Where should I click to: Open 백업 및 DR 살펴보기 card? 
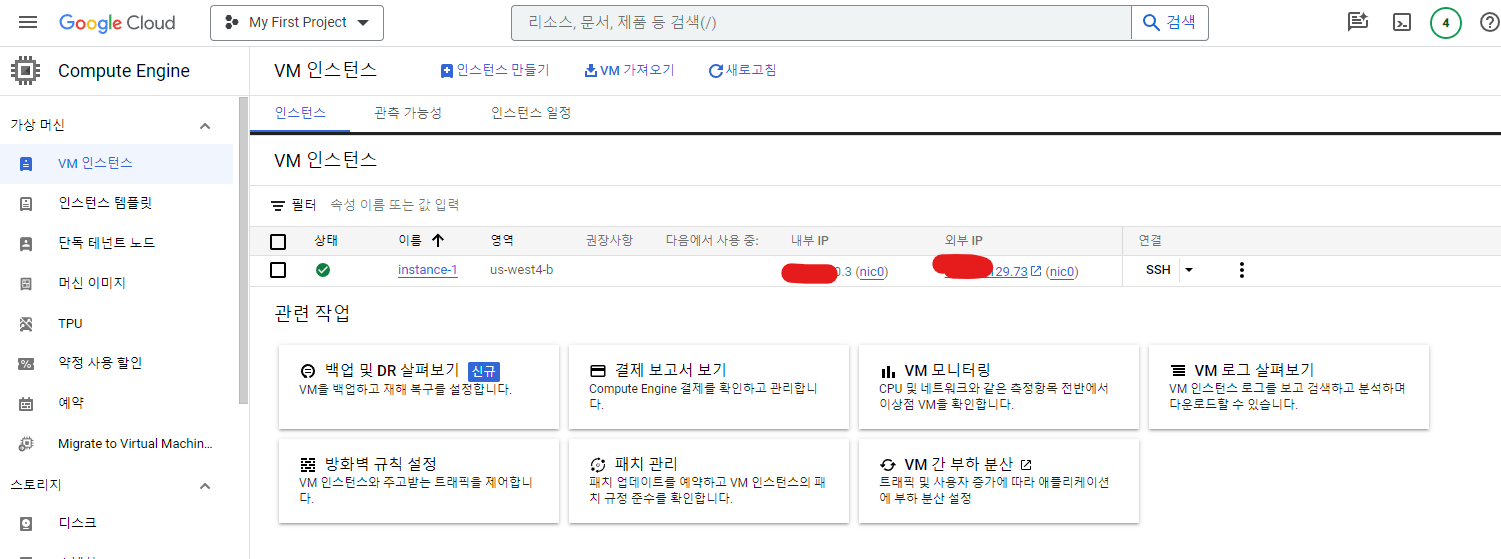419,387
